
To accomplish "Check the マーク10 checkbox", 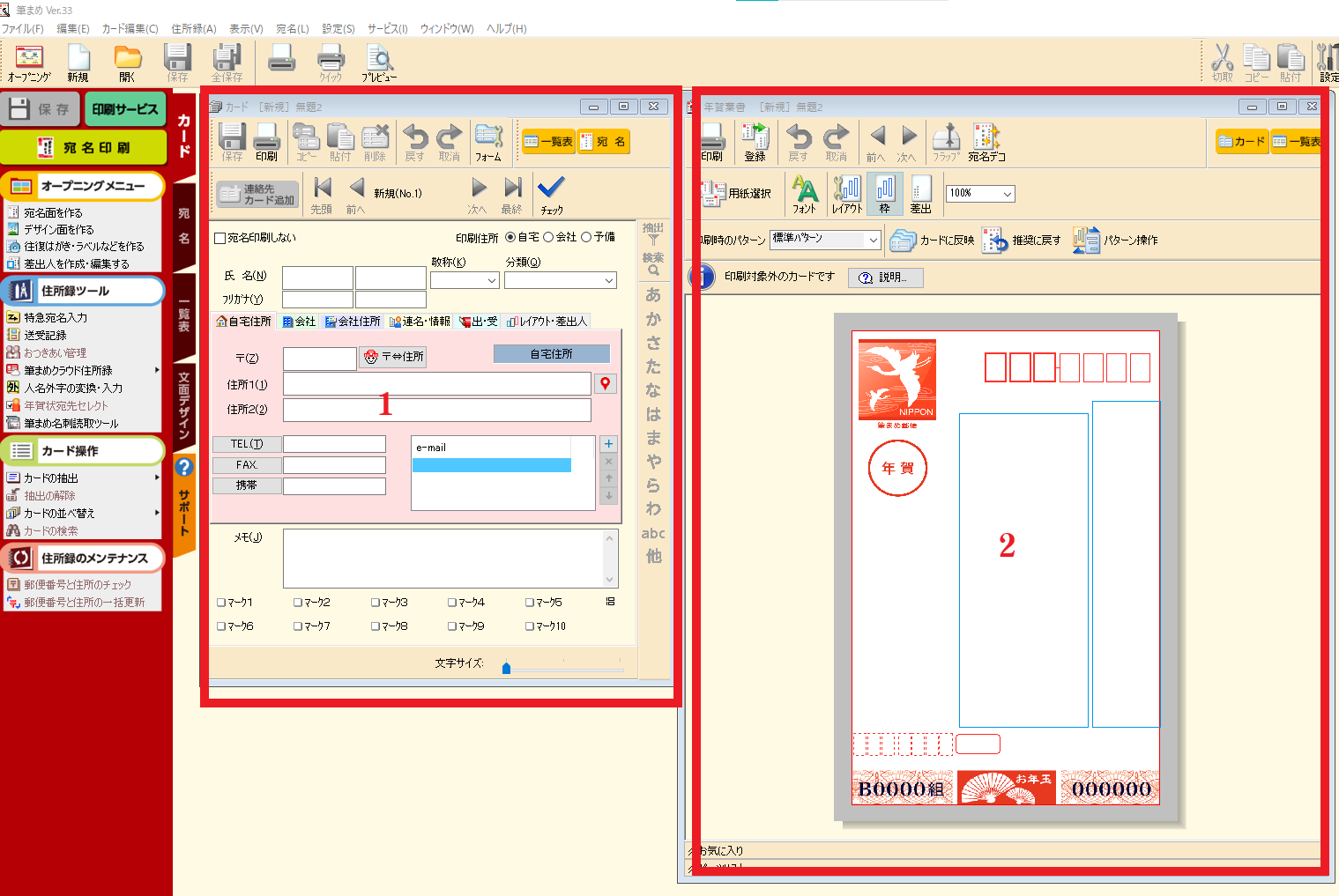I will click(x=530, y=626).
